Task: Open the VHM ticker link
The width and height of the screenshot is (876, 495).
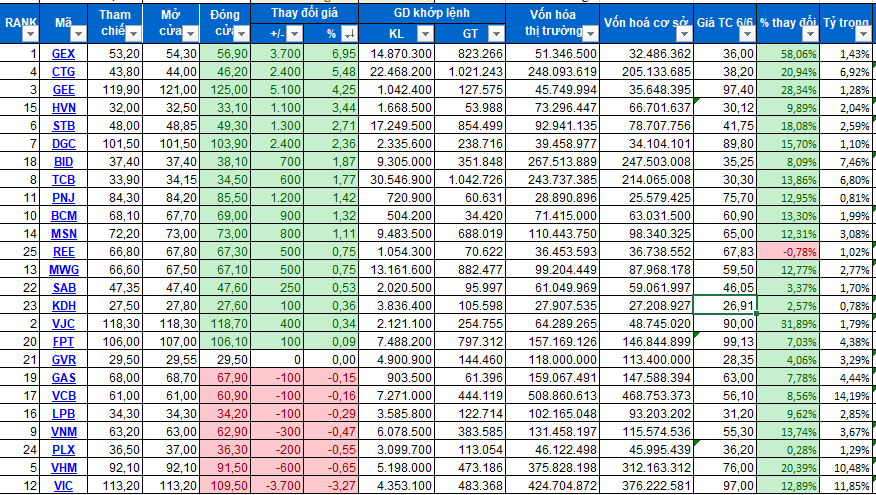Action: (x=63, y=468)
